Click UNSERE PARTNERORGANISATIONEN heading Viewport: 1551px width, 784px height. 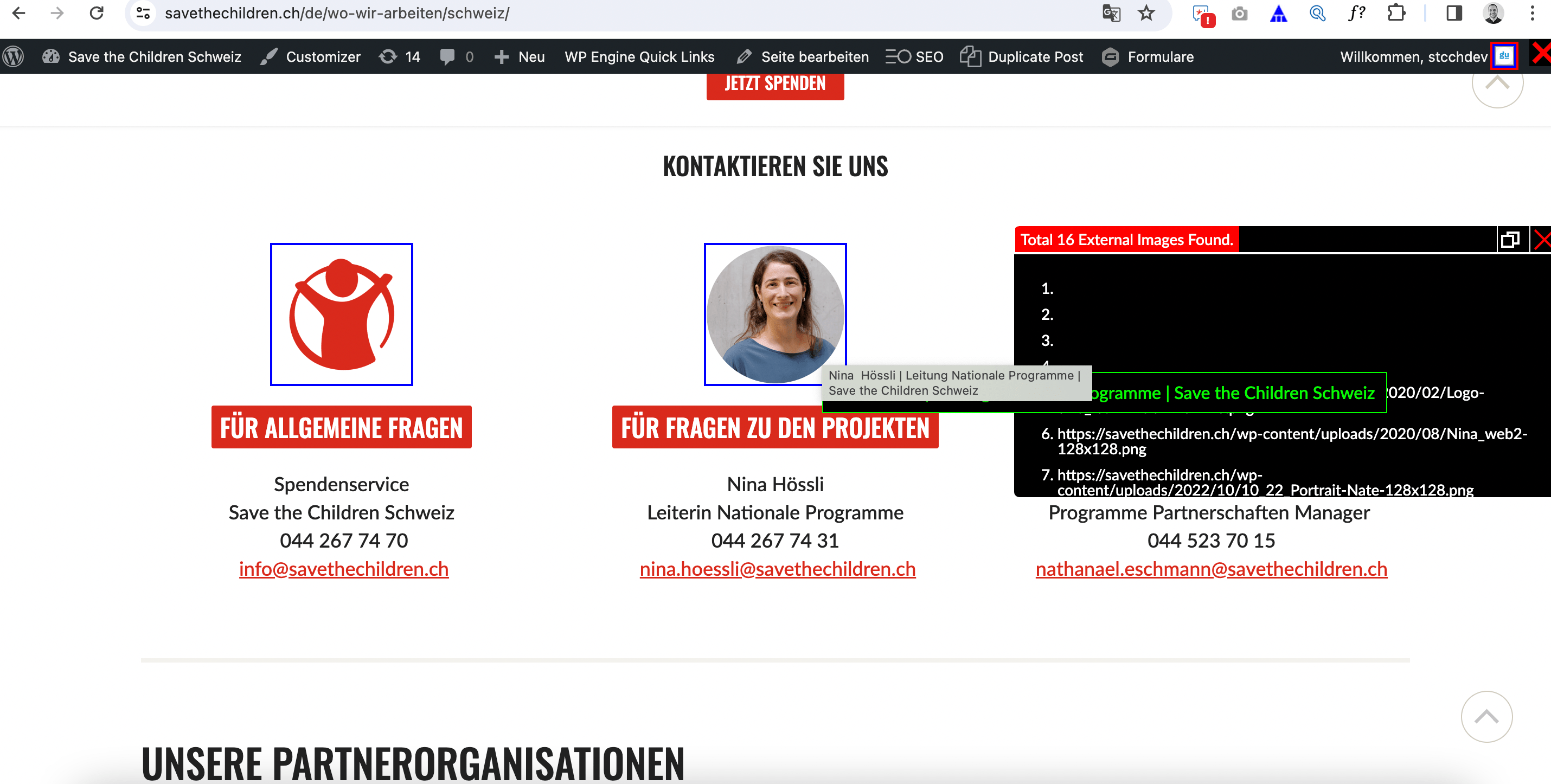point(413,763)
